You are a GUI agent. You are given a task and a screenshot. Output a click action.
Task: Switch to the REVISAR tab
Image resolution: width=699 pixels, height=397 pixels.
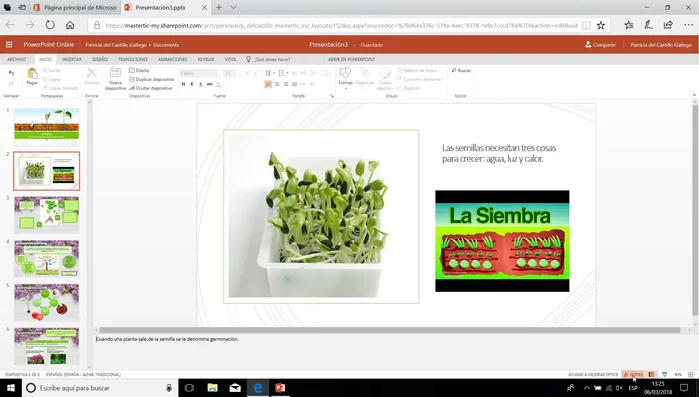pyautogui.click(x=206, y=59)
